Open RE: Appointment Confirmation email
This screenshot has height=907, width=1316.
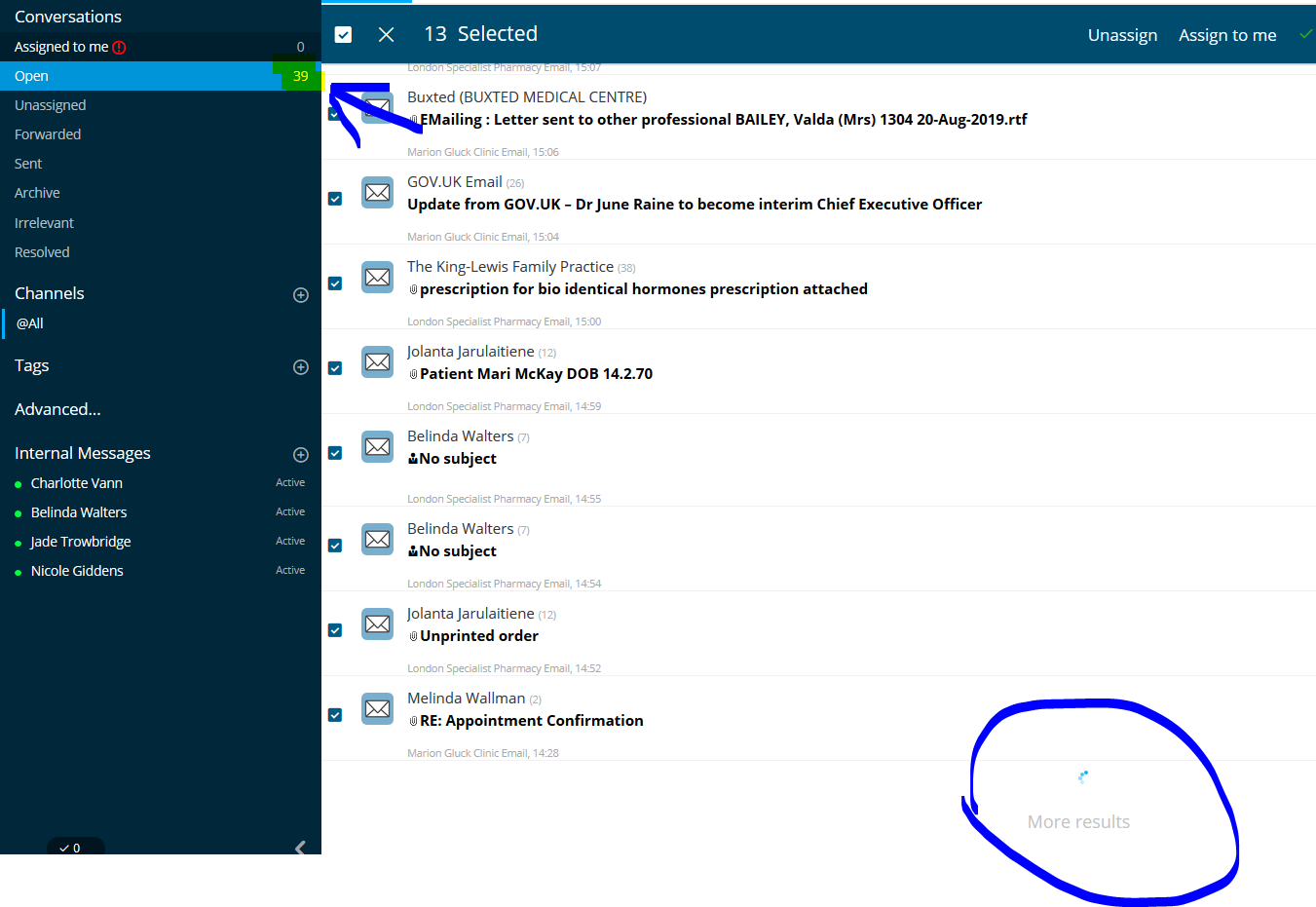pyautogui.click(x=532, y=721)
